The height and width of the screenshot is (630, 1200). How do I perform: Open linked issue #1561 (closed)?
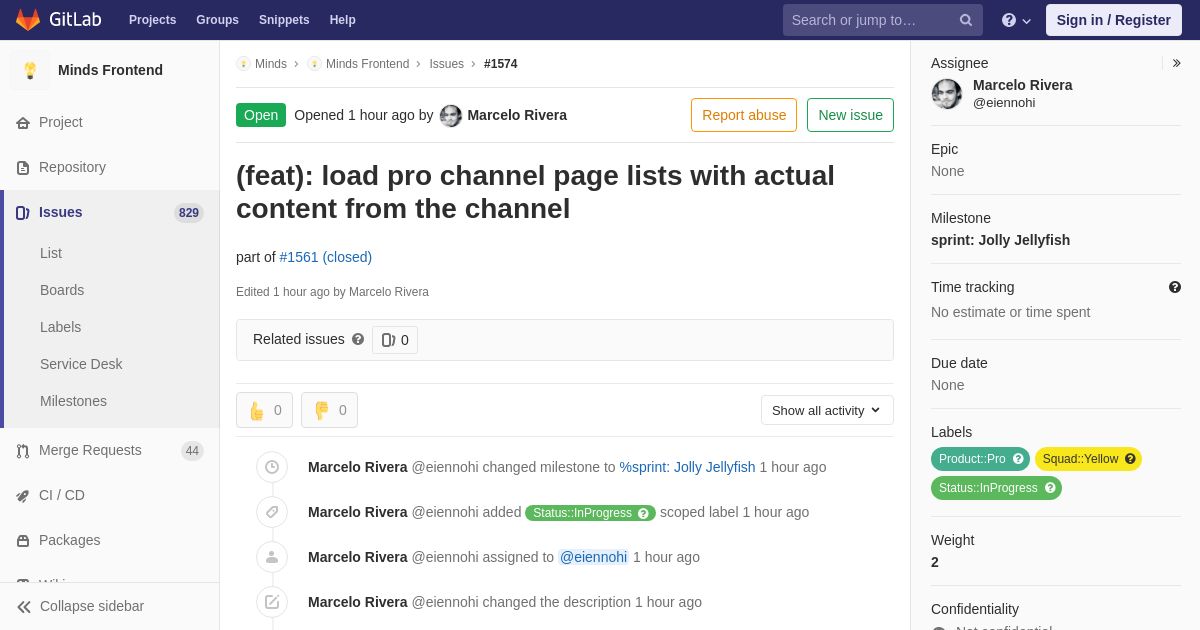click(325, 257)
